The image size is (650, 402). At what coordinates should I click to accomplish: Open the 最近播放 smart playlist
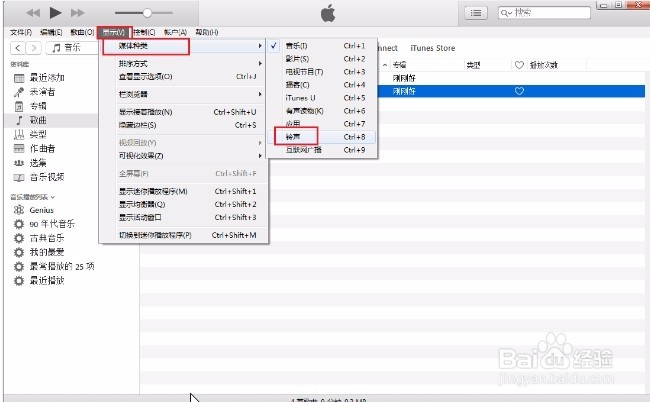(47, 281)
